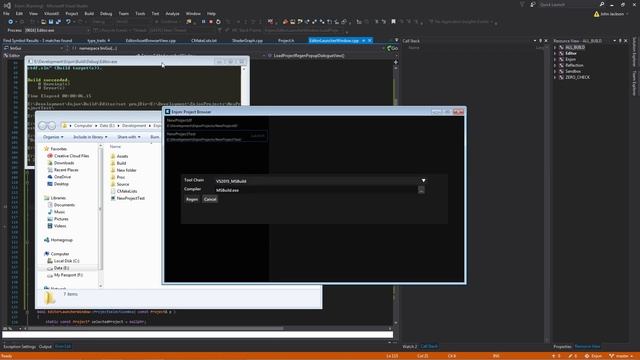The width and height of the screenshot is (640, 360).
Task: Click the Quick Launch search box
Action: [568, 4]
